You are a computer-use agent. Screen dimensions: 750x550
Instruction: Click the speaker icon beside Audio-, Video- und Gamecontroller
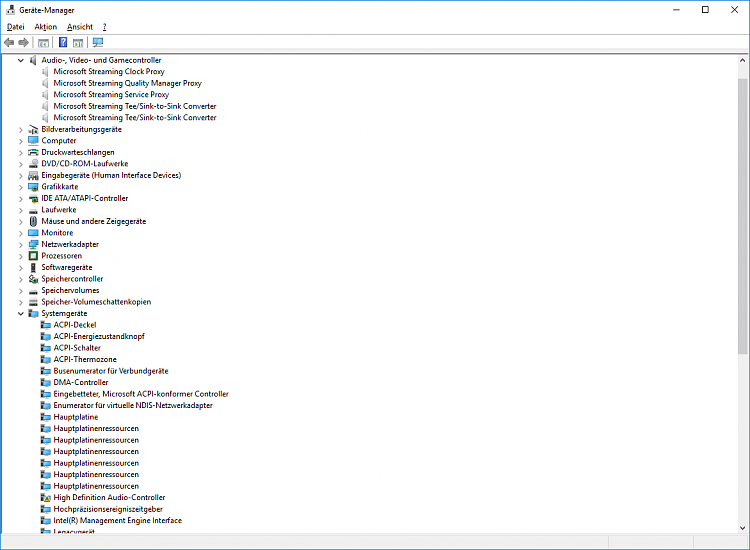[x=33, y=60]
